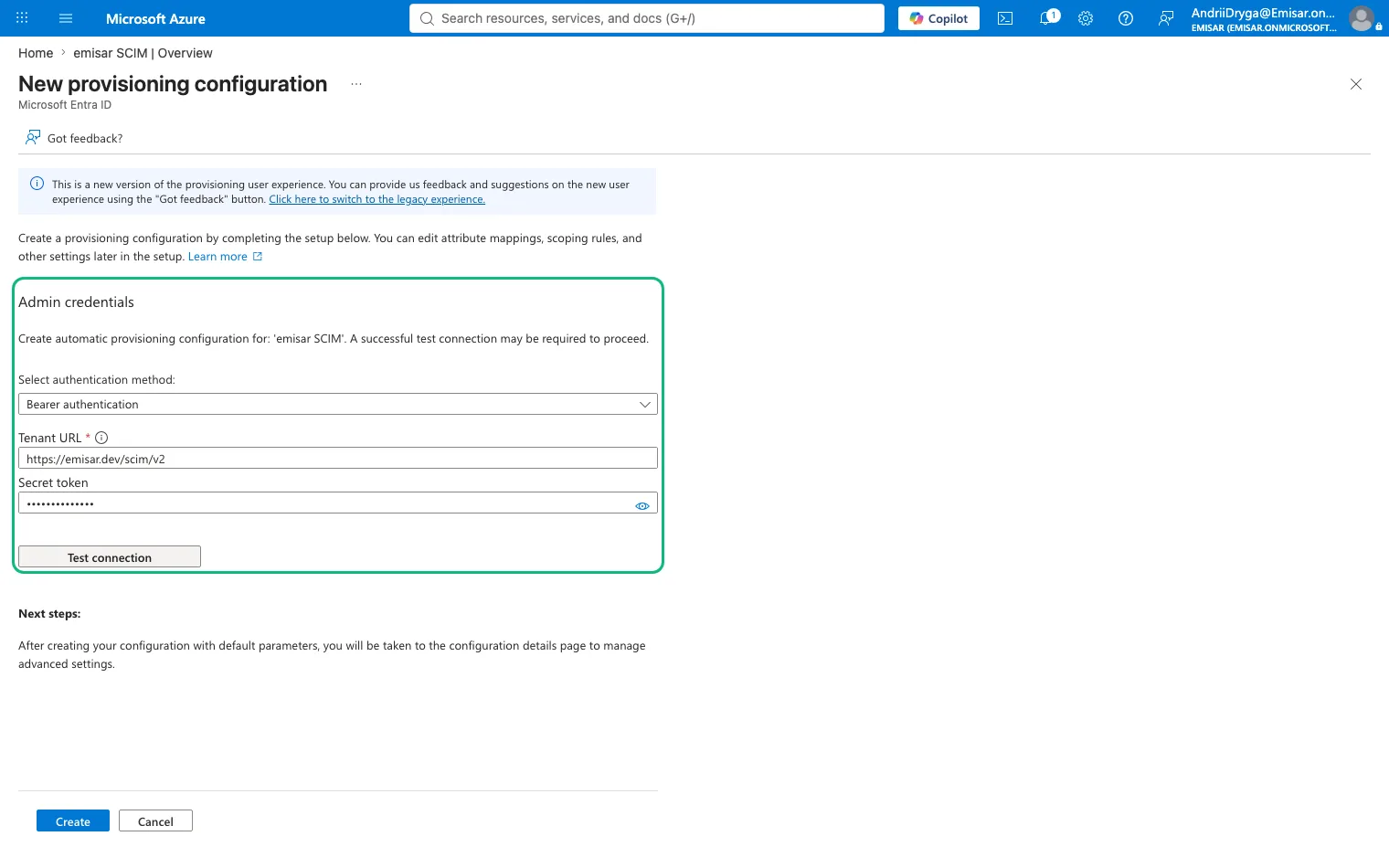Click the search resources field

pos(647,18)
